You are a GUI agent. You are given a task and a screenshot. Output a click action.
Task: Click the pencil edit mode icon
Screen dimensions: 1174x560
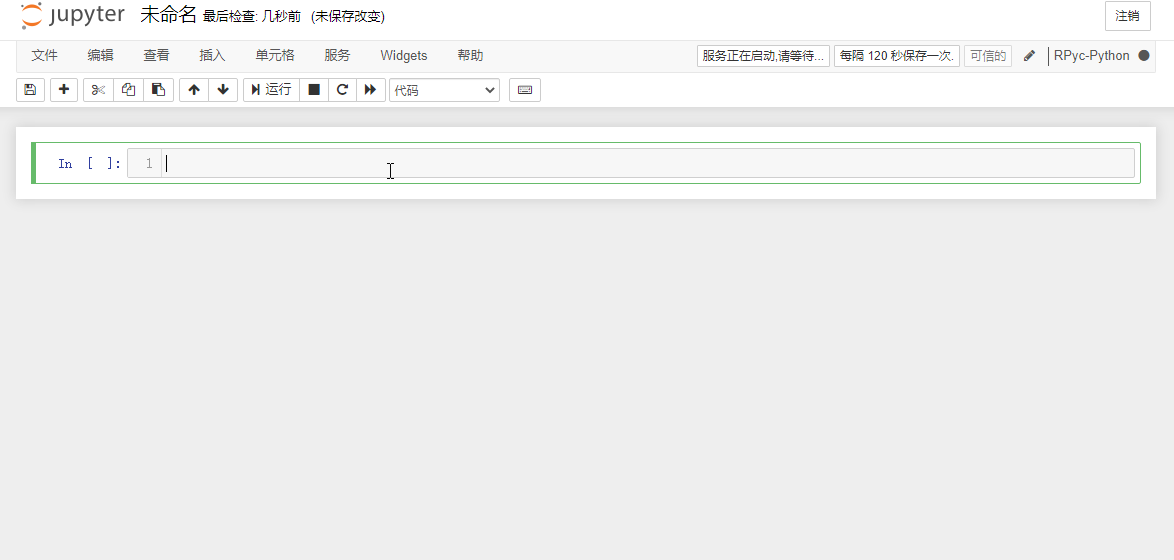click(1029, 56)
